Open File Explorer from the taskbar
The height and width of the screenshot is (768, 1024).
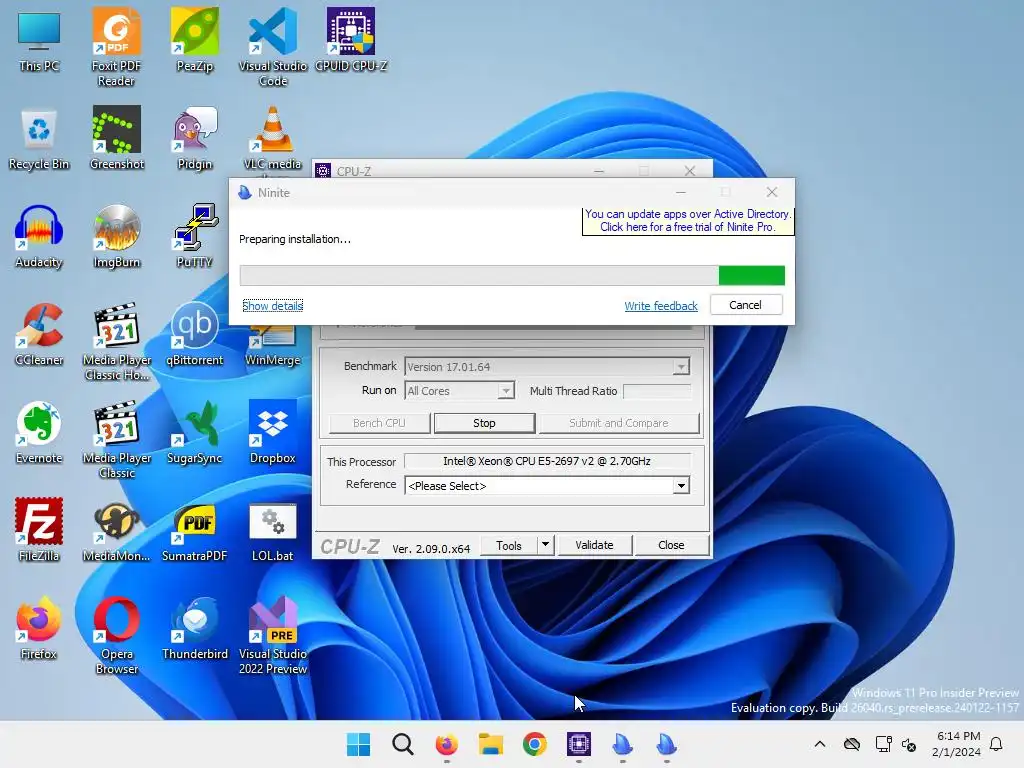point(490,744)
